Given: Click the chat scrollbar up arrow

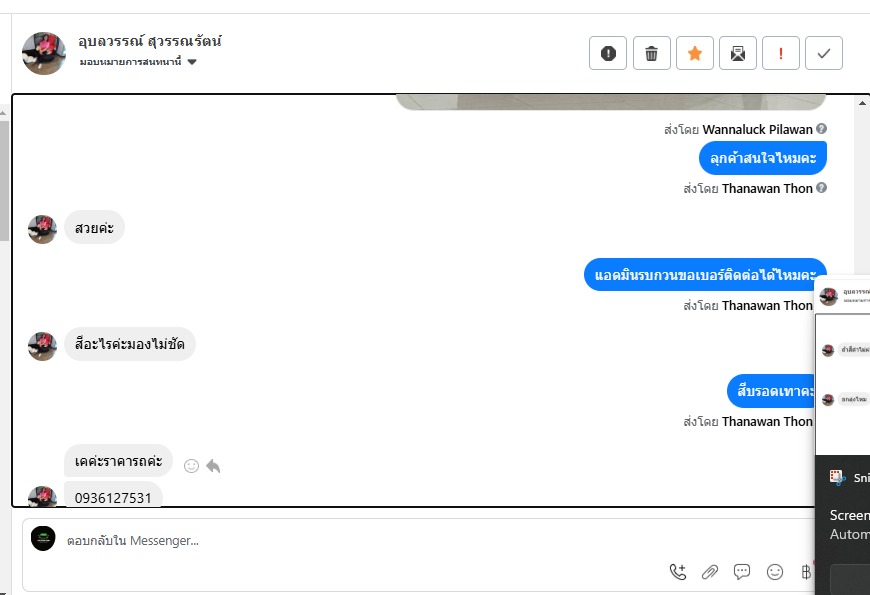Looking at the screenshot, I should click(862, 103).
